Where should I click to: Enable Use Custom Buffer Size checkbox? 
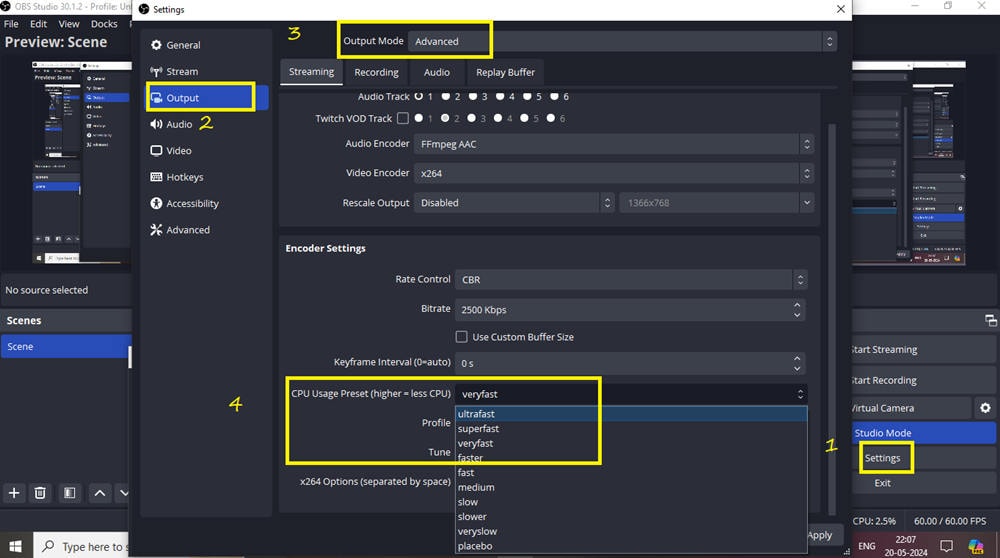pos(461,337)
